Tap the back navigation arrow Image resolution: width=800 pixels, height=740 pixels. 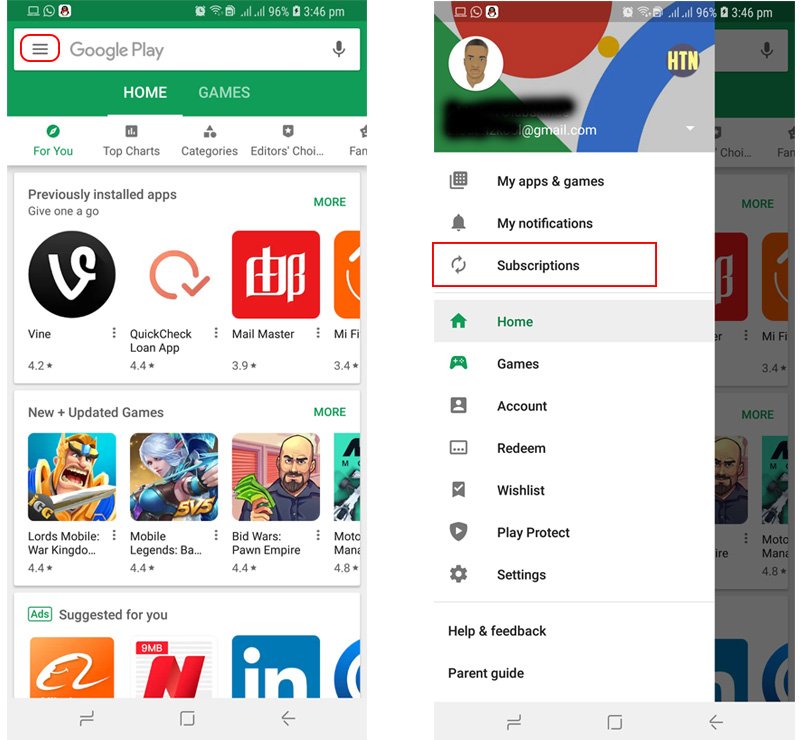click(287, 719)
